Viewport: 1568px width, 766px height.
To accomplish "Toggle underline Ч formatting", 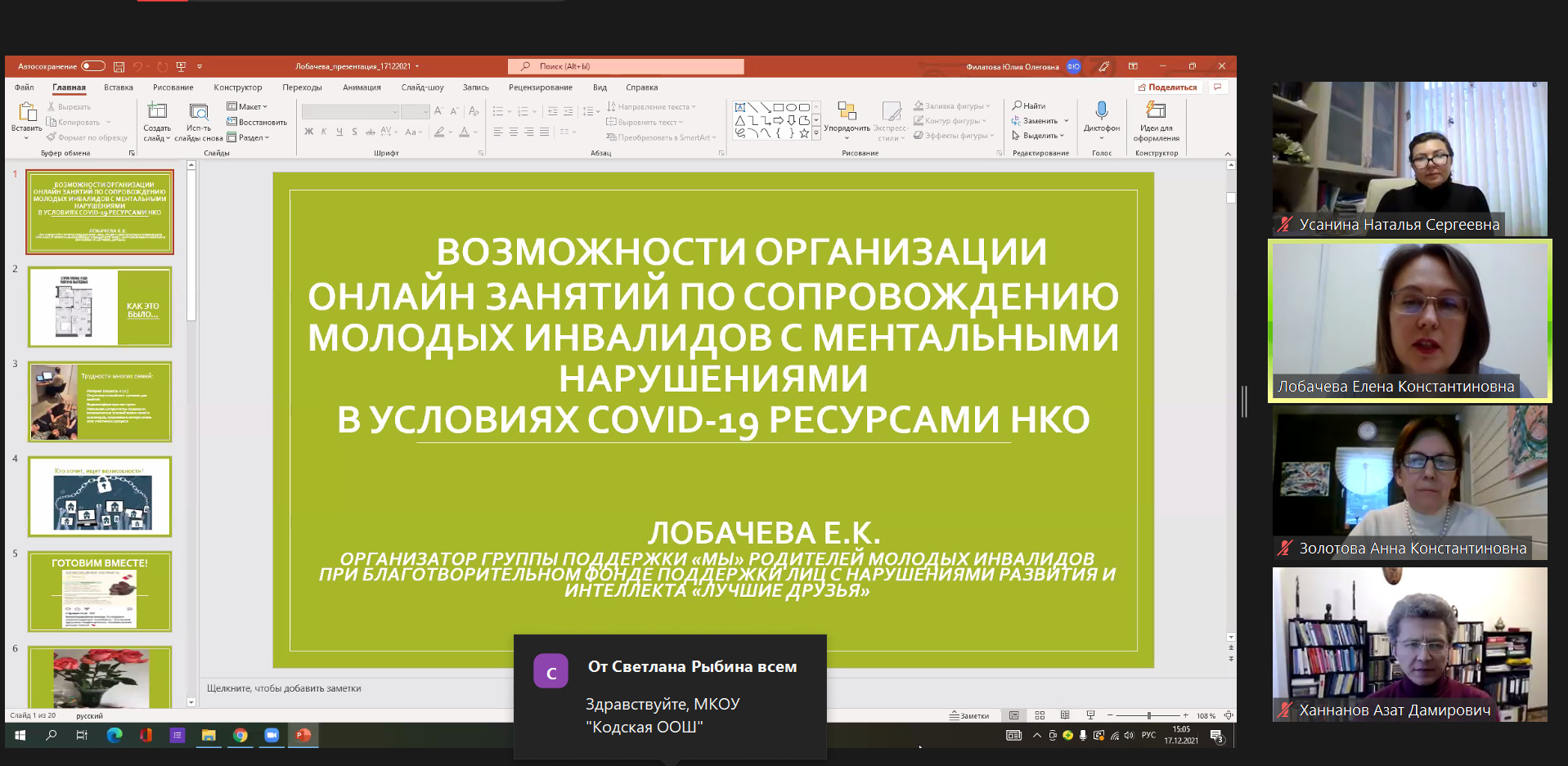I will 339,132.
